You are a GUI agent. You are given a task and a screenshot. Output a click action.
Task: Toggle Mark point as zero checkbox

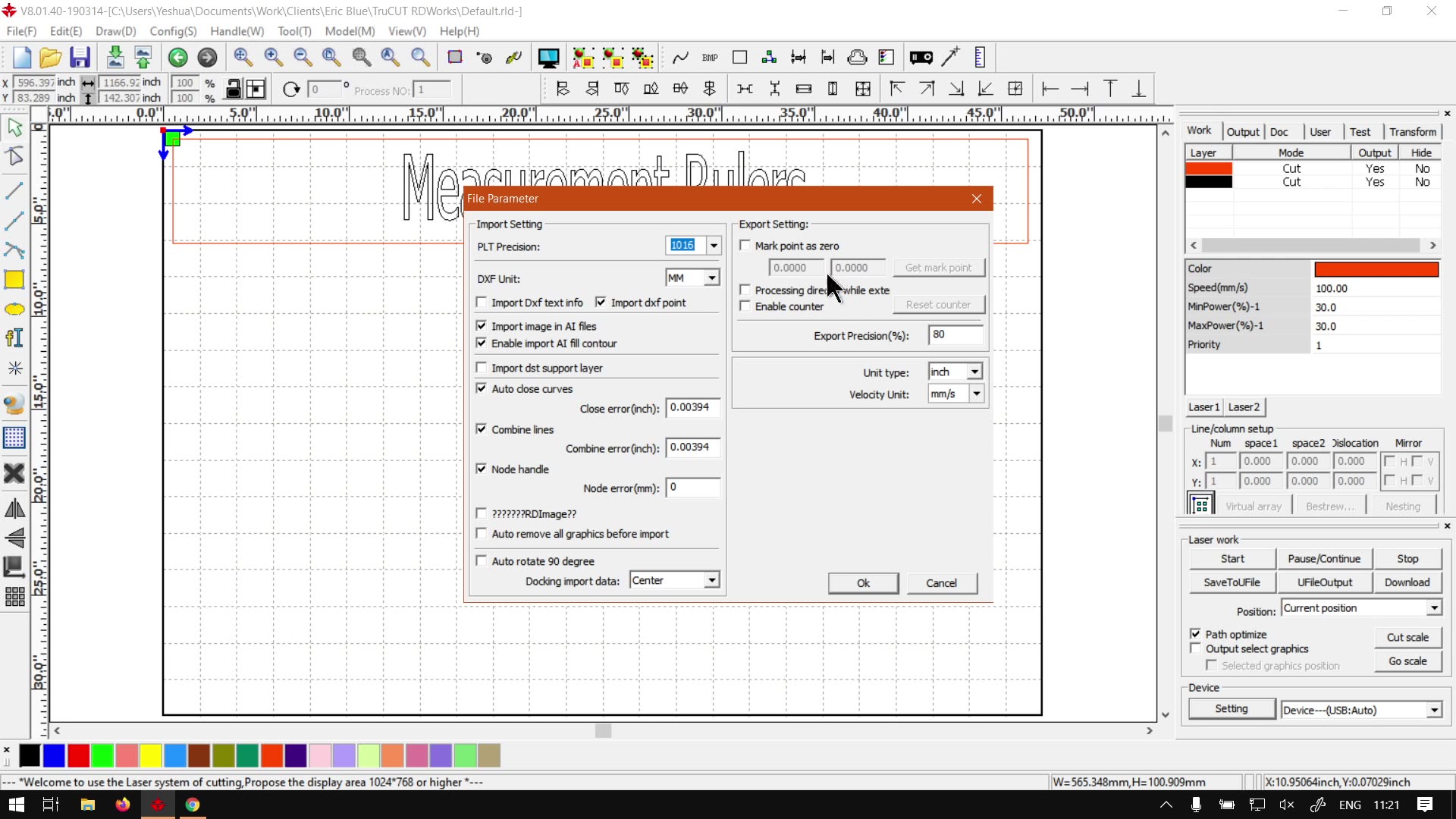pyautogui.click(x=745, y=246)
